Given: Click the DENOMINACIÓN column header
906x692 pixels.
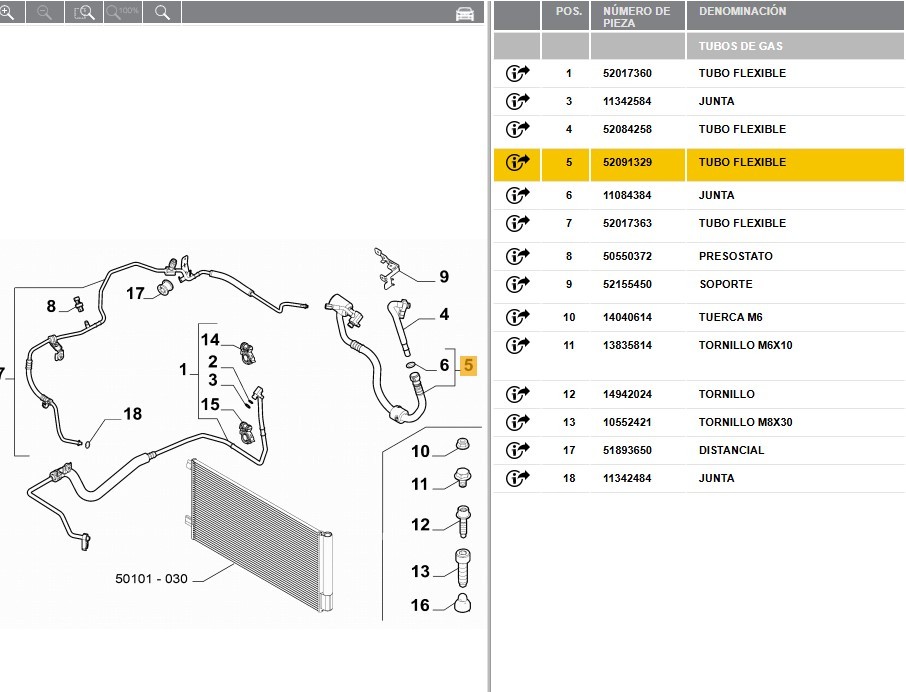Looking at the screenshot, I should 742,11.
